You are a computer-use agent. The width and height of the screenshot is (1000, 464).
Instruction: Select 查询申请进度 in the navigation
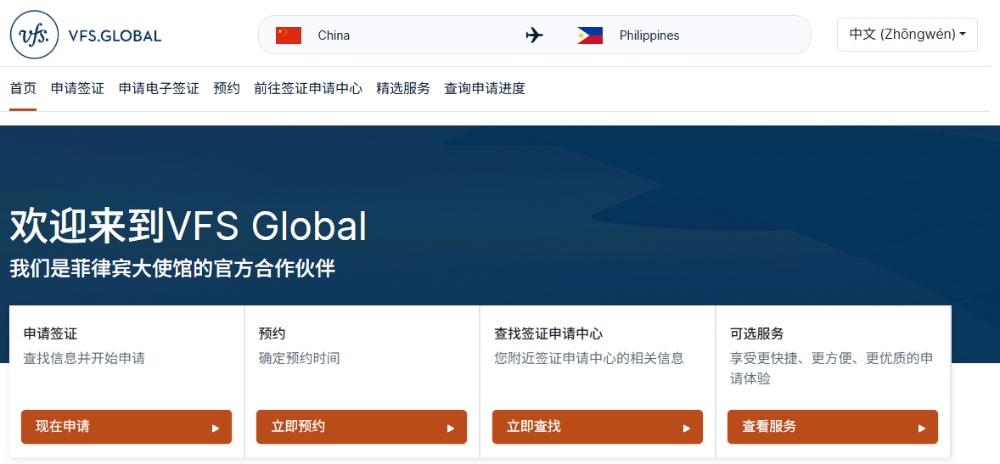485,88
